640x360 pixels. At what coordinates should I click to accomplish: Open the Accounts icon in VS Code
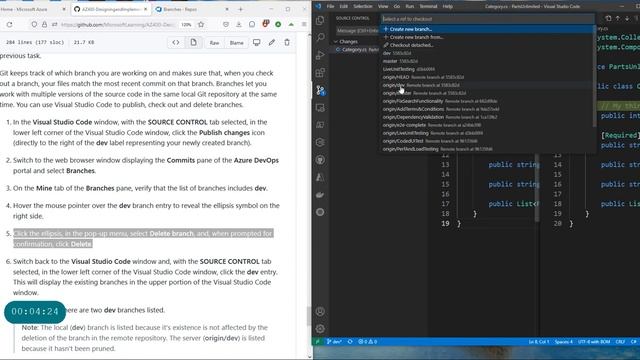320,311
